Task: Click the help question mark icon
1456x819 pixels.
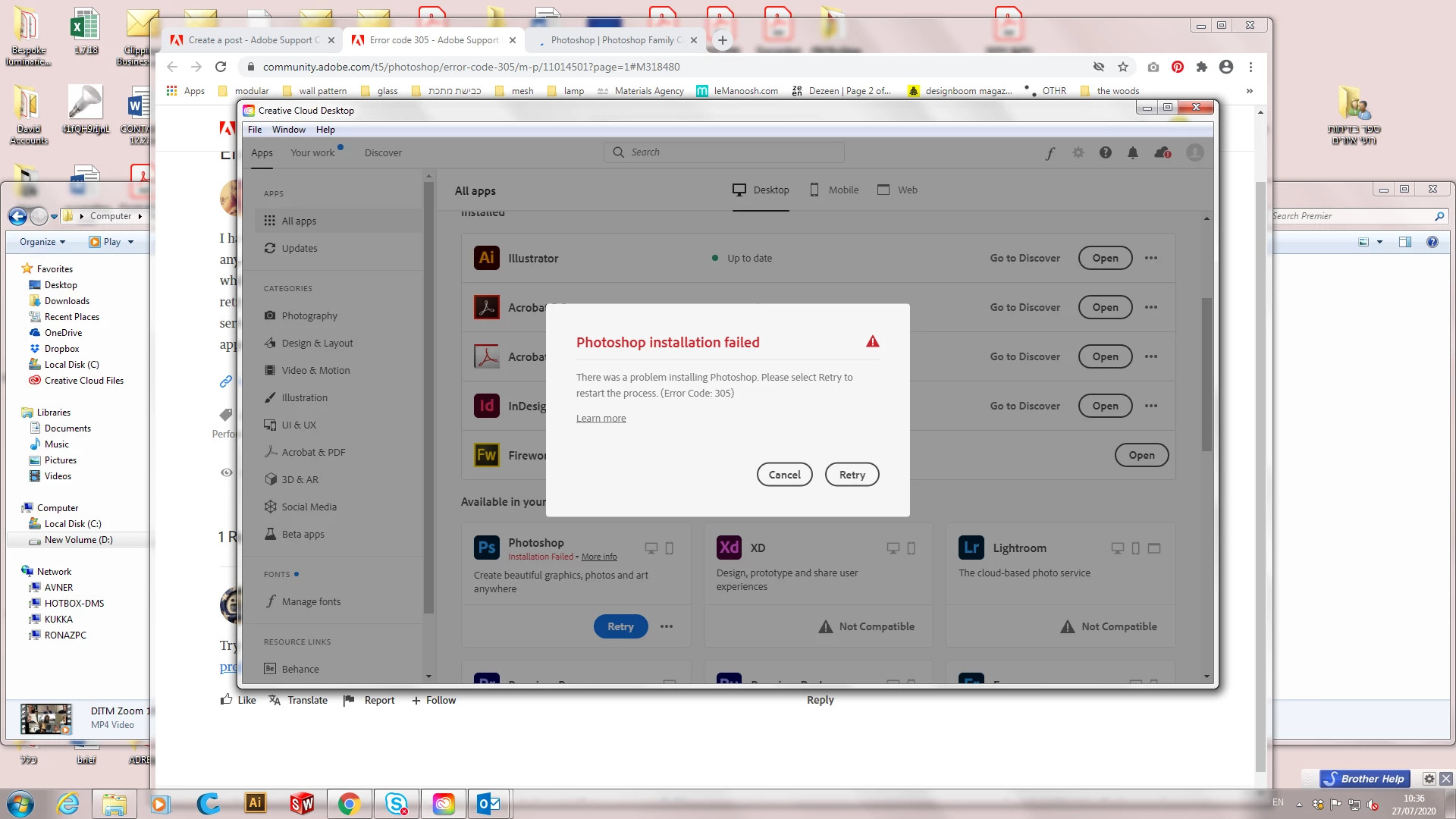Action: 1105,153
